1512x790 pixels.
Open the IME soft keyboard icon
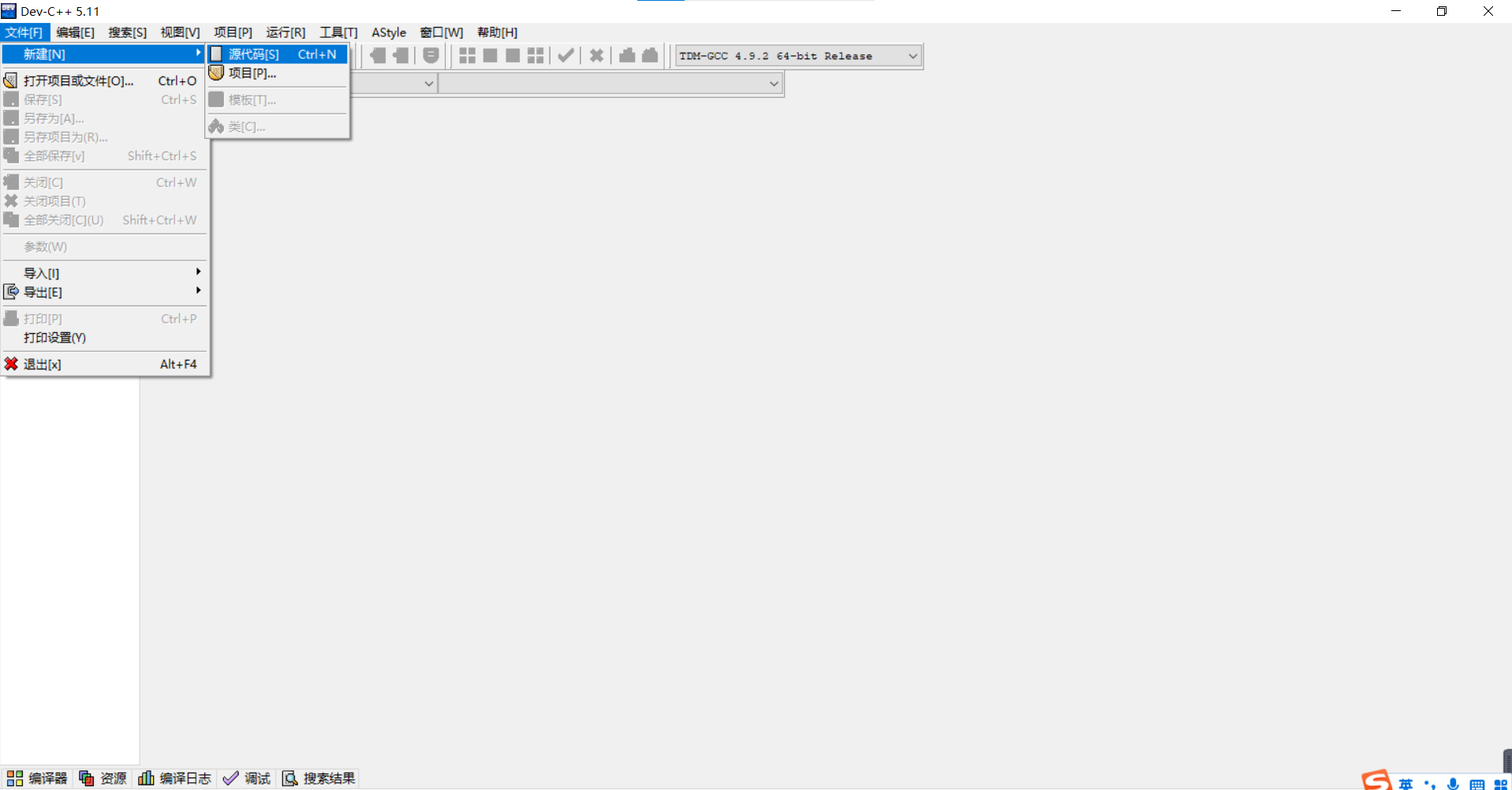click(1477, 784)
